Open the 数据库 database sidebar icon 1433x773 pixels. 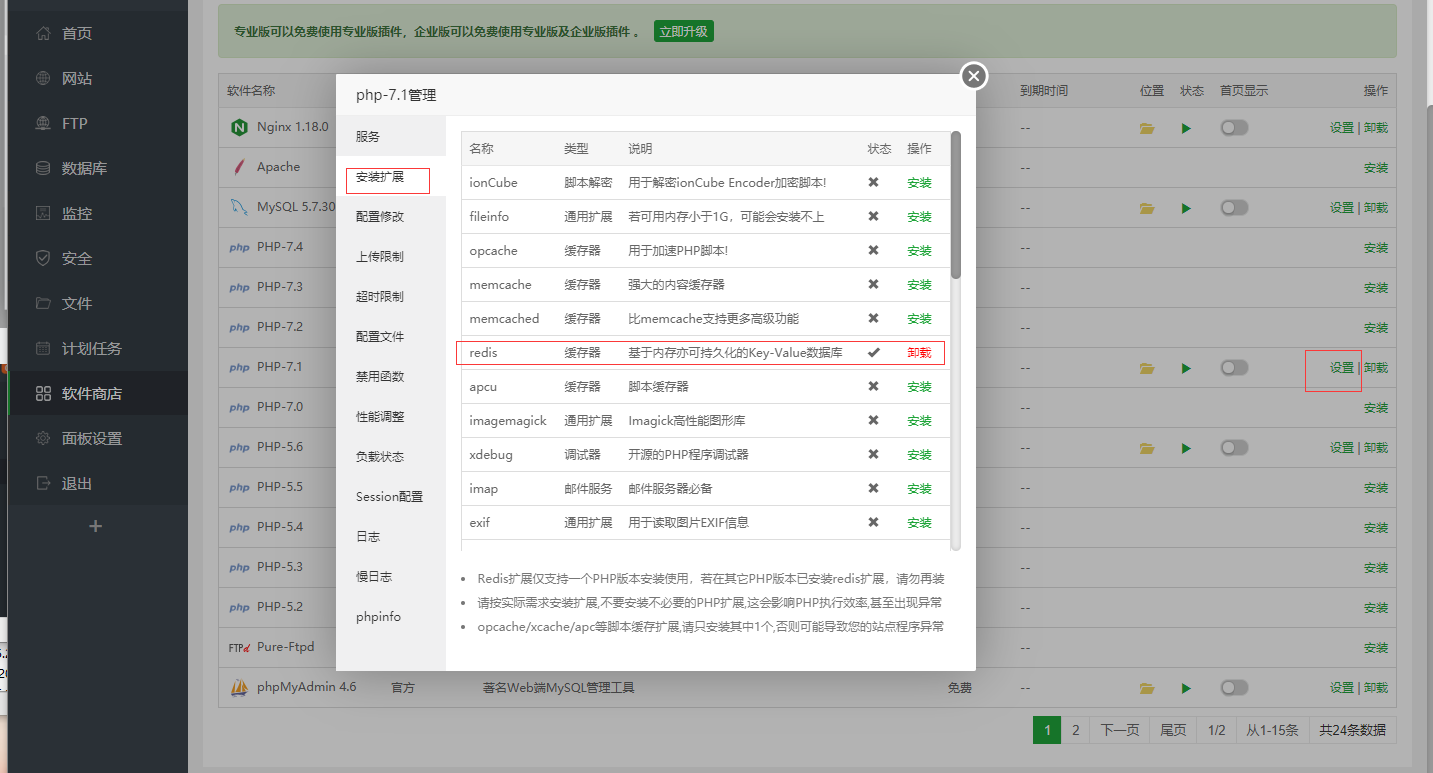[43, 169]
